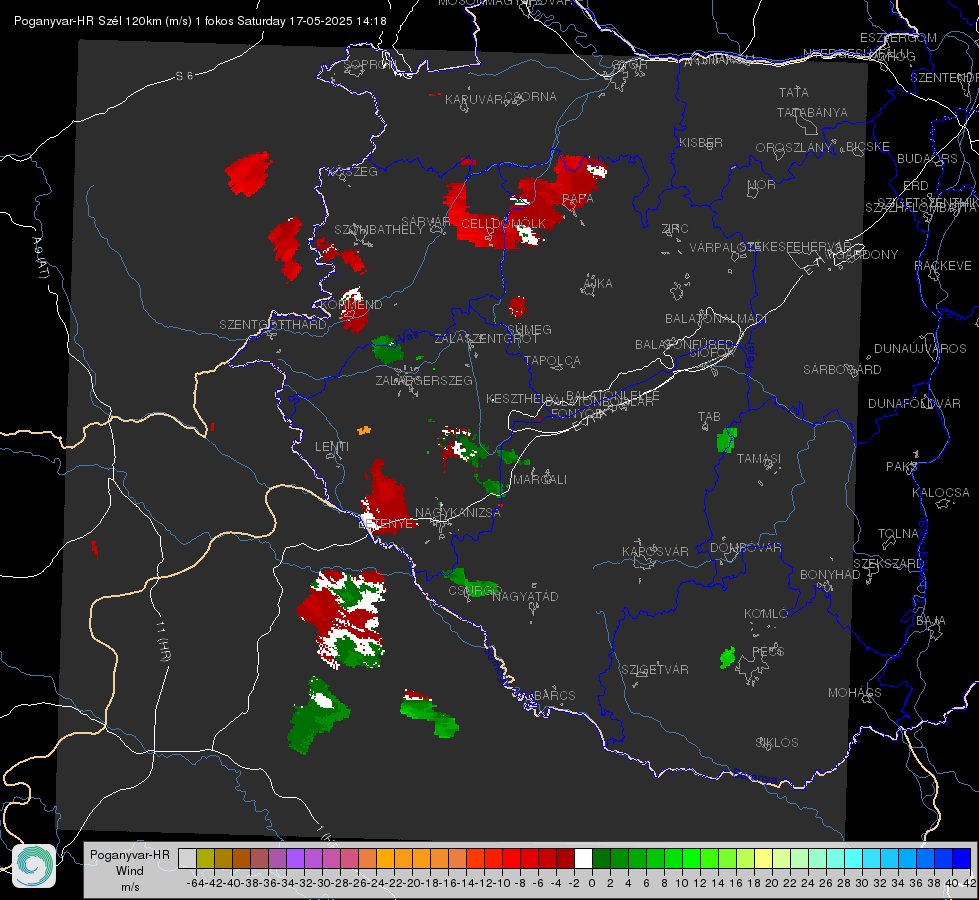979x900 pixels.
Task: Click the SARBOGARD city label
Action: [842, 370]
